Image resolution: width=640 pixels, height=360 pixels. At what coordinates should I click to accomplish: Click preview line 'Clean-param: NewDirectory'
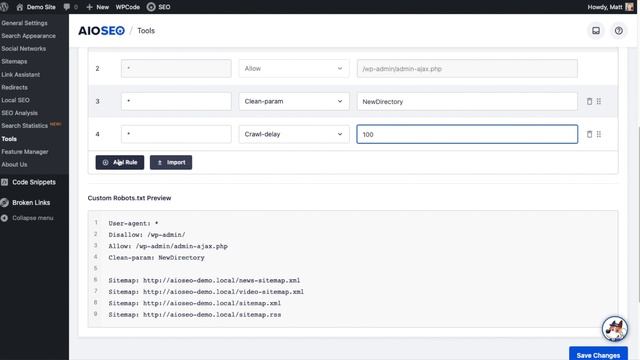click(x=156, y=258)
